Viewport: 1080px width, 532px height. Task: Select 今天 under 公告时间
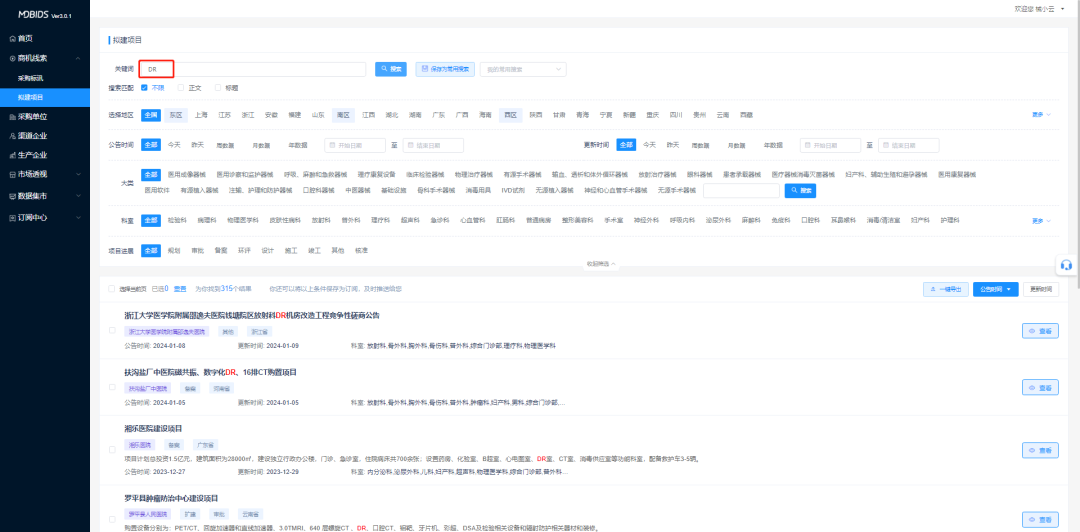(x=174, y=145)
